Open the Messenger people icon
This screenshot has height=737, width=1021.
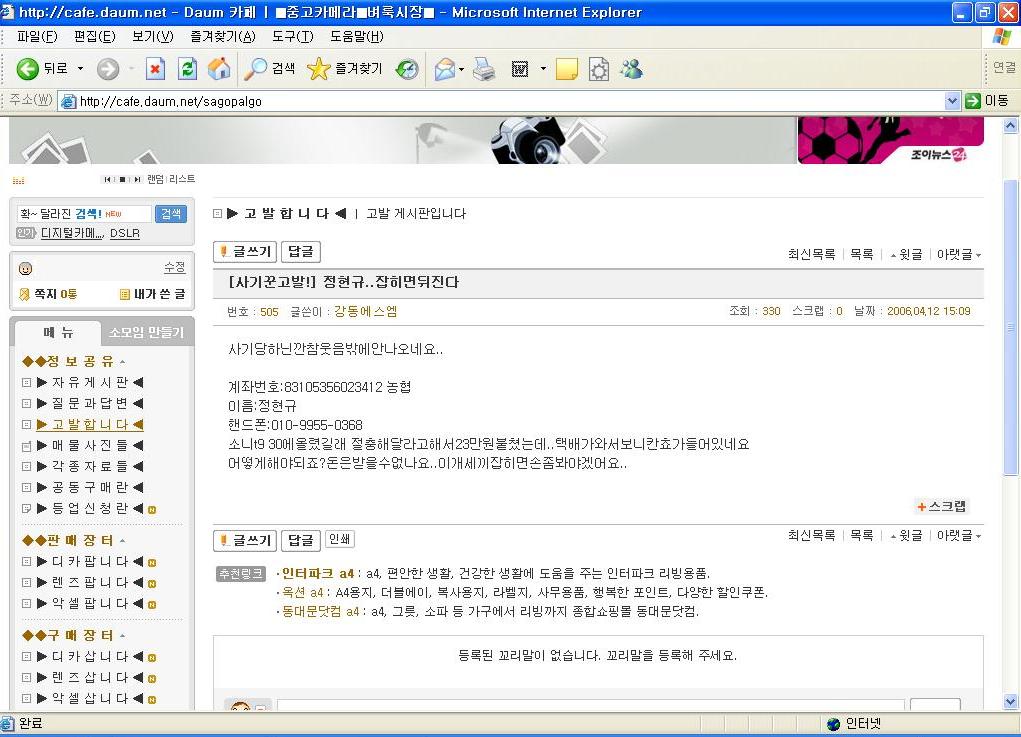pyautogui.click(x=631, y=69)
